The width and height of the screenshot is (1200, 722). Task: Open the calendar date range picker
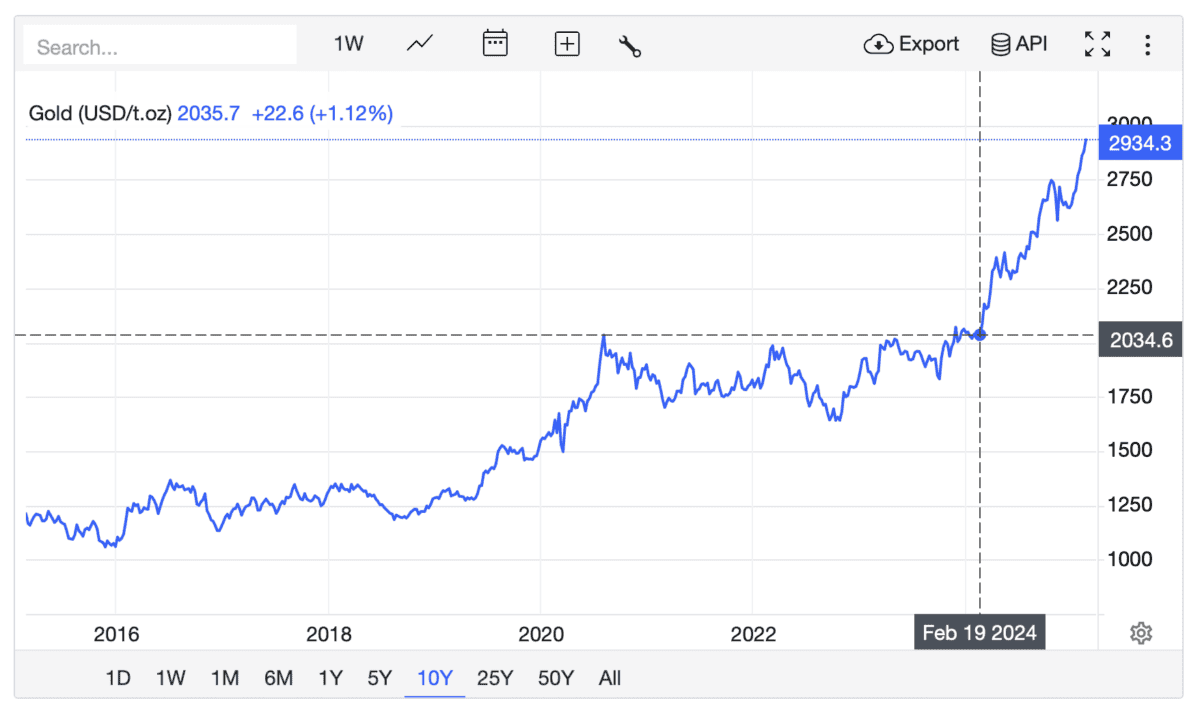(495, 44)
